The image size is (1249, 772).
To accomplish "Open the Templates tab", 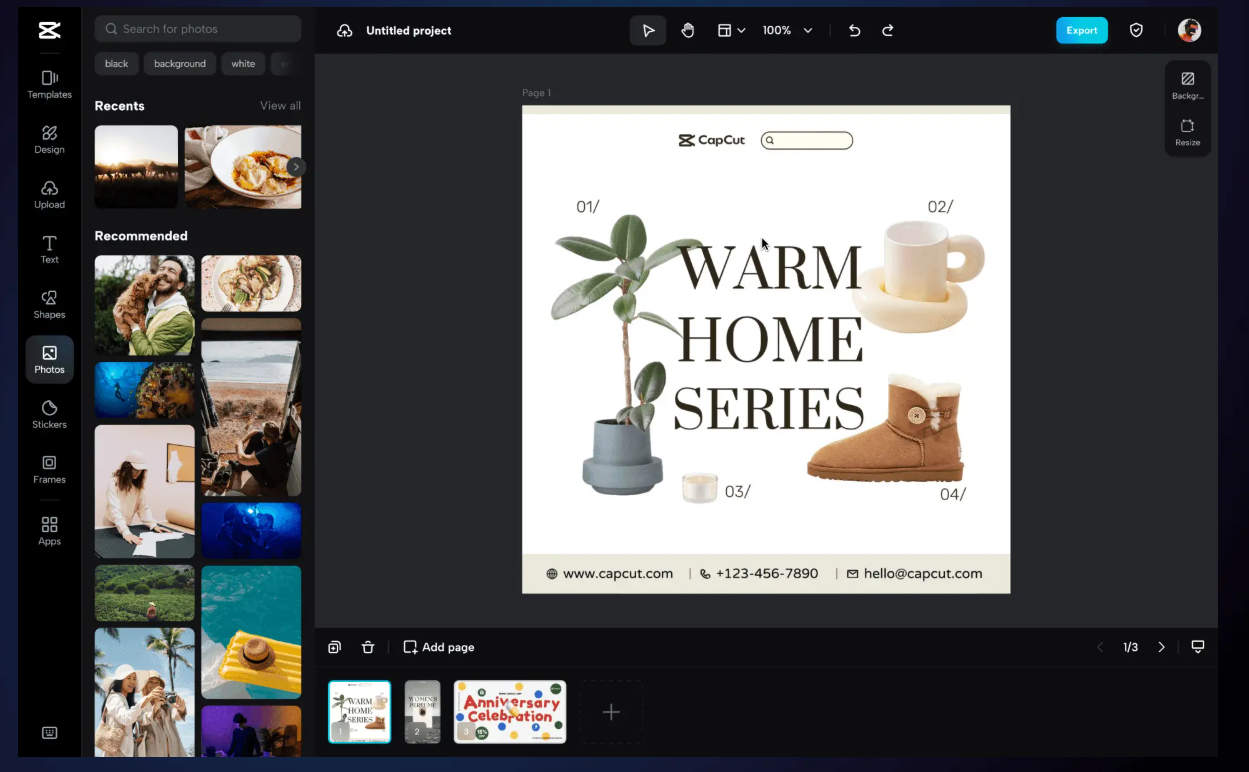I will click(49, 84).
